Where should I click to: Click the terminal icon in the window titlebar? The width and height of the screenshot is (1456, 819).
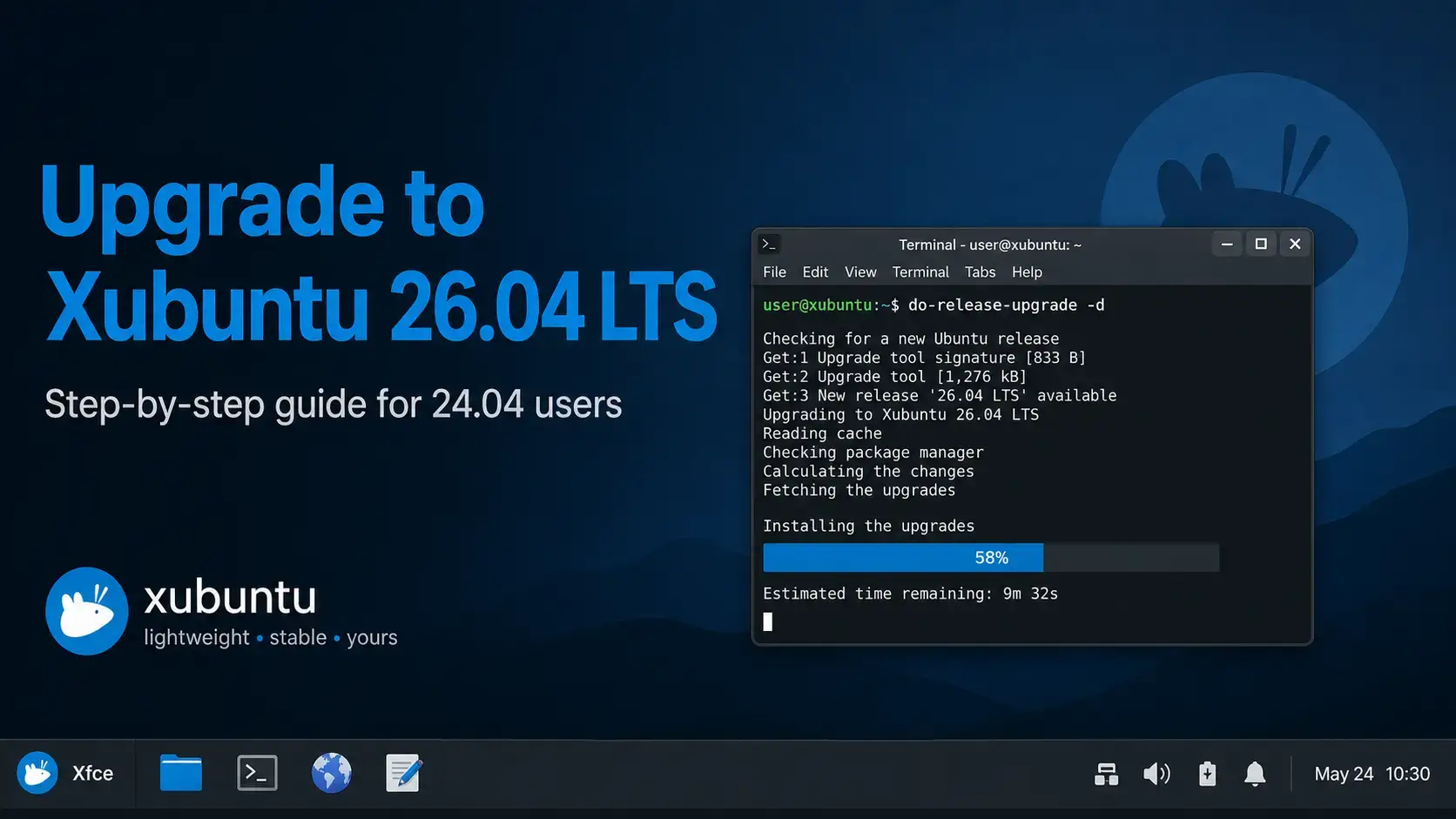click(x=768, y=244)
